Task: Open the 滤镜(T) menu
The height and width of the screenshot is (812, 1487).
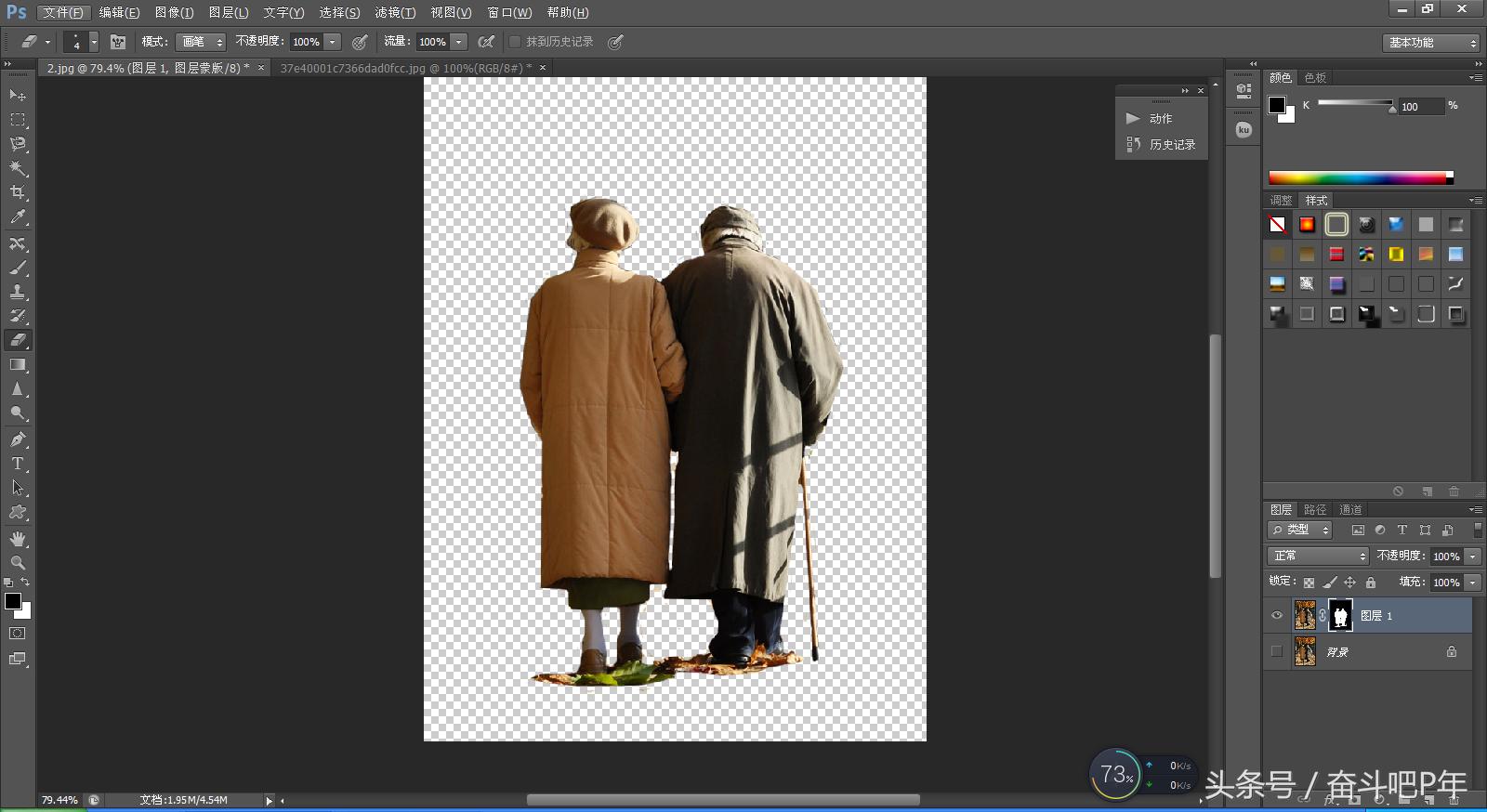Action: 395,12
